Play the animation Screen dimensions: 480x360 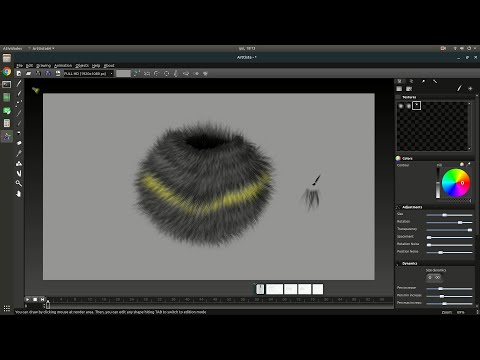[27, 299]
